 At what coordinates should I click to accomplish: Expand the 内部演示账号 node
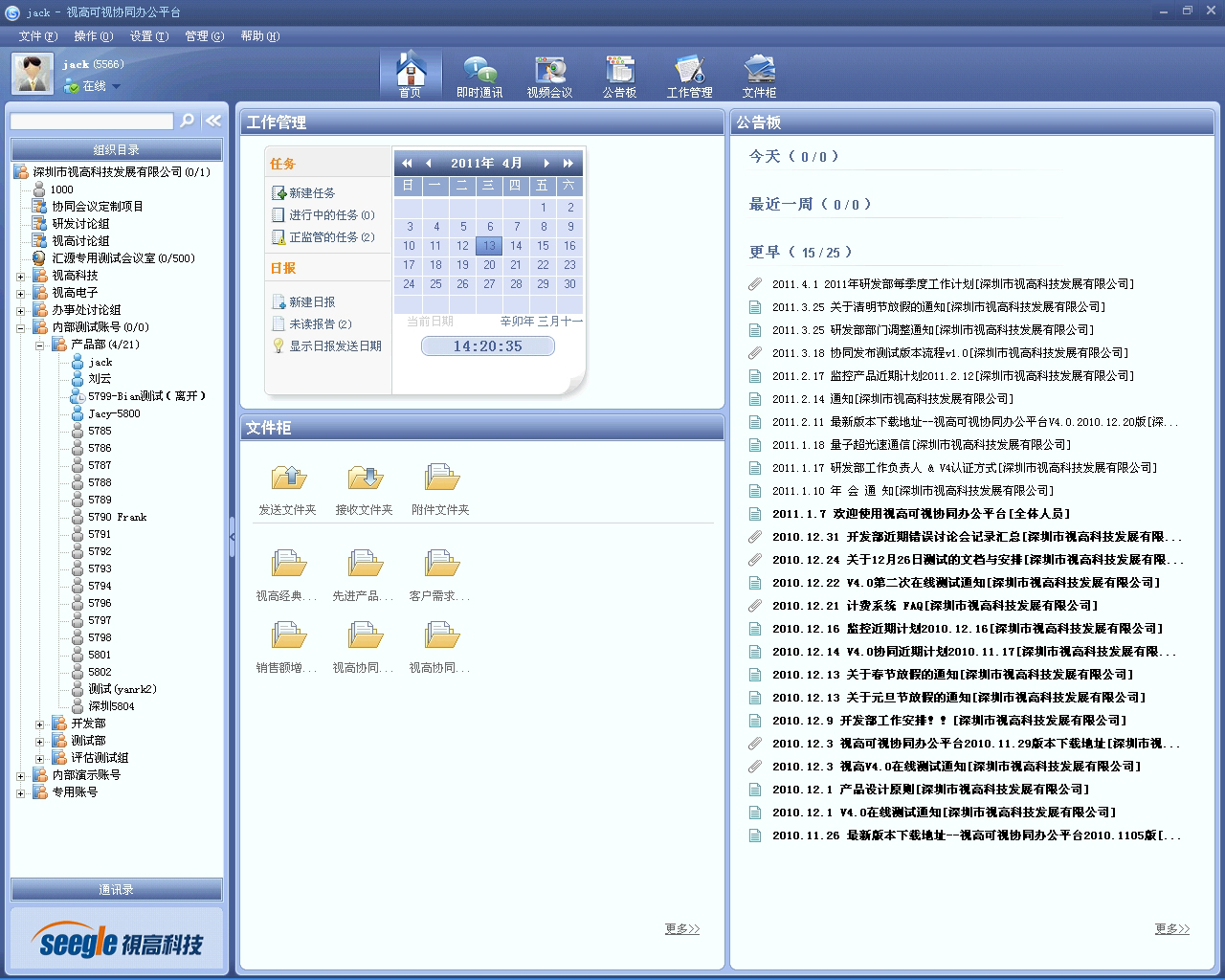pyautogui.click(x=20, y=776)
